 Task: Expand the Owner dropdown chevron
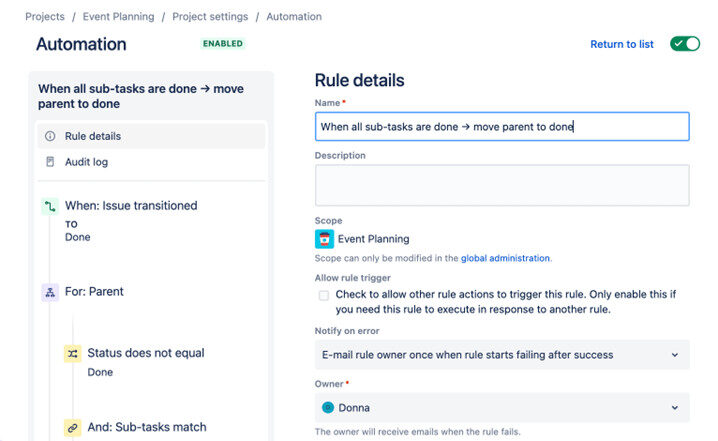point(675,408)
